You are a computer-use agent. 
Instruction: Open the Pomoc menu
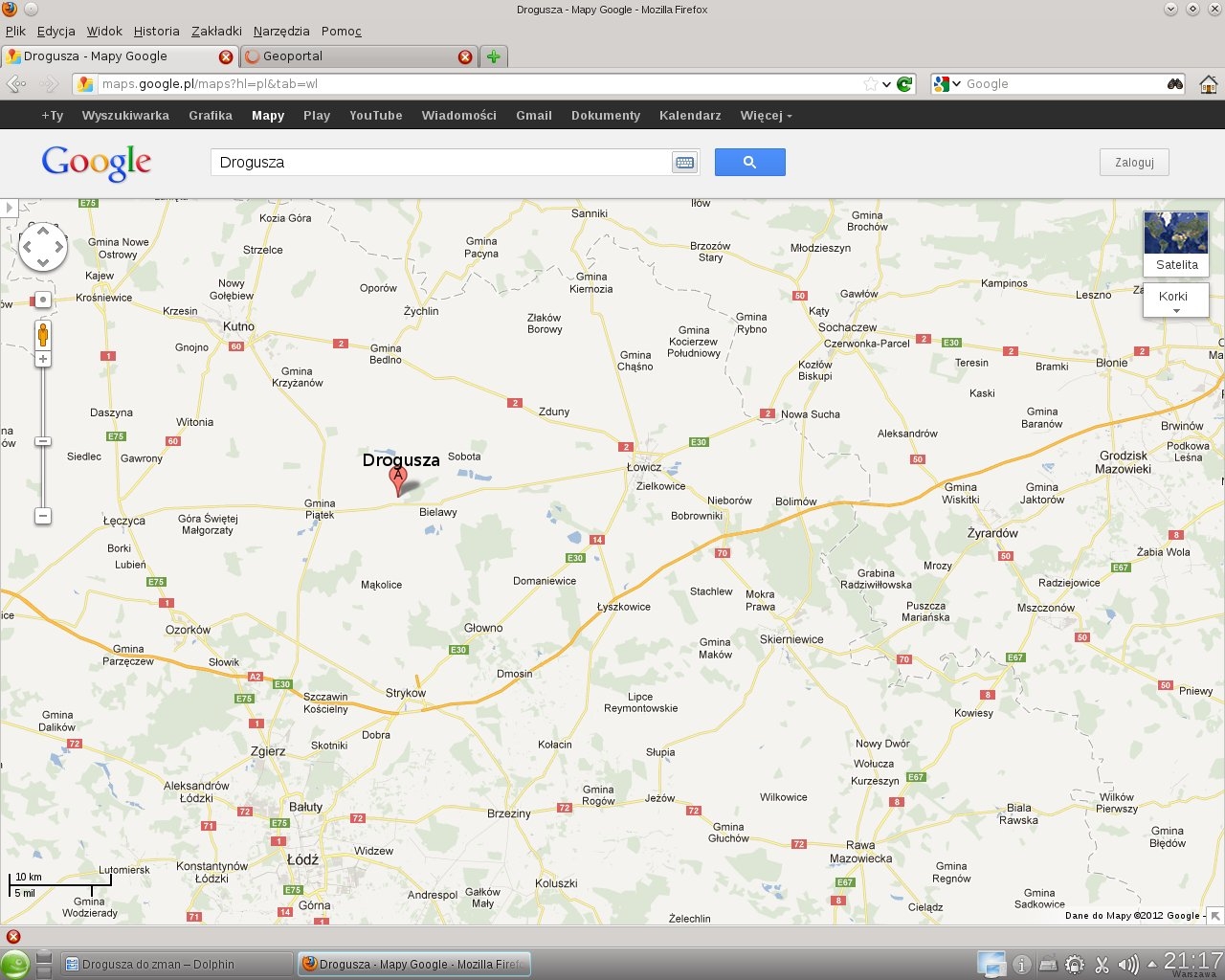point(342,31)
